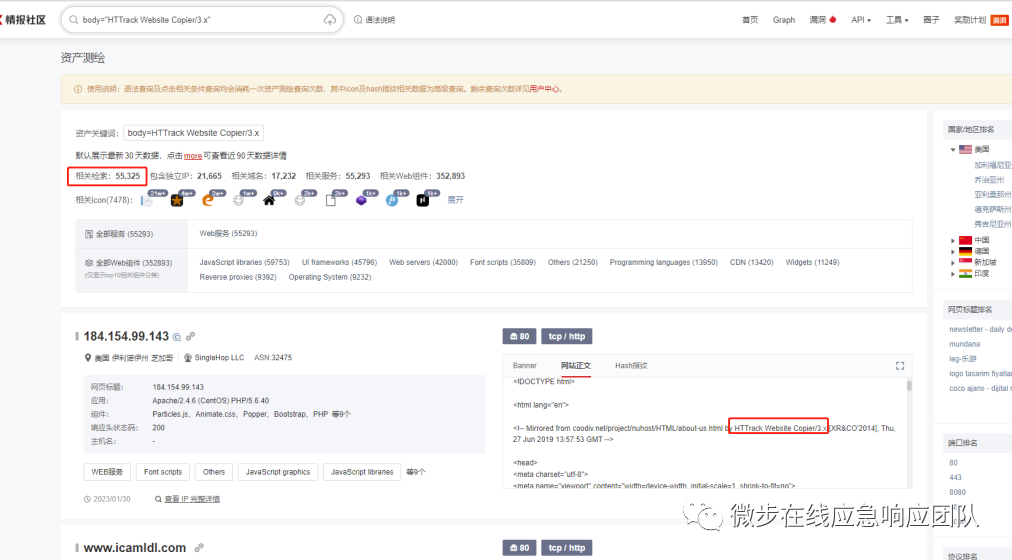
Task: Open the 奖励计划 nav item
Action: (970, 20)
